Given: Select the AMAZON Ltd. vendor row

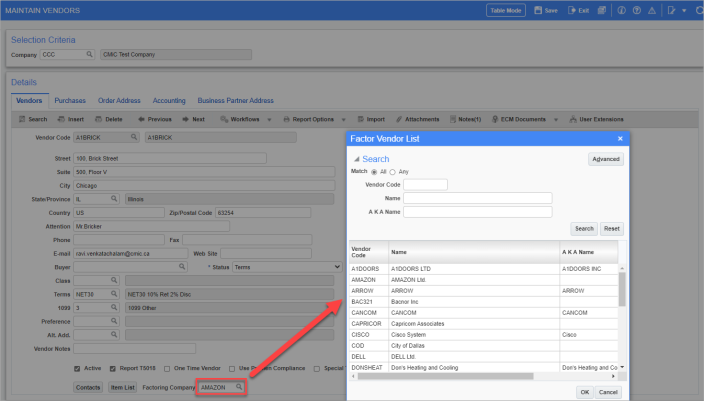Looking at the screenshot, I should coord(484,280).
